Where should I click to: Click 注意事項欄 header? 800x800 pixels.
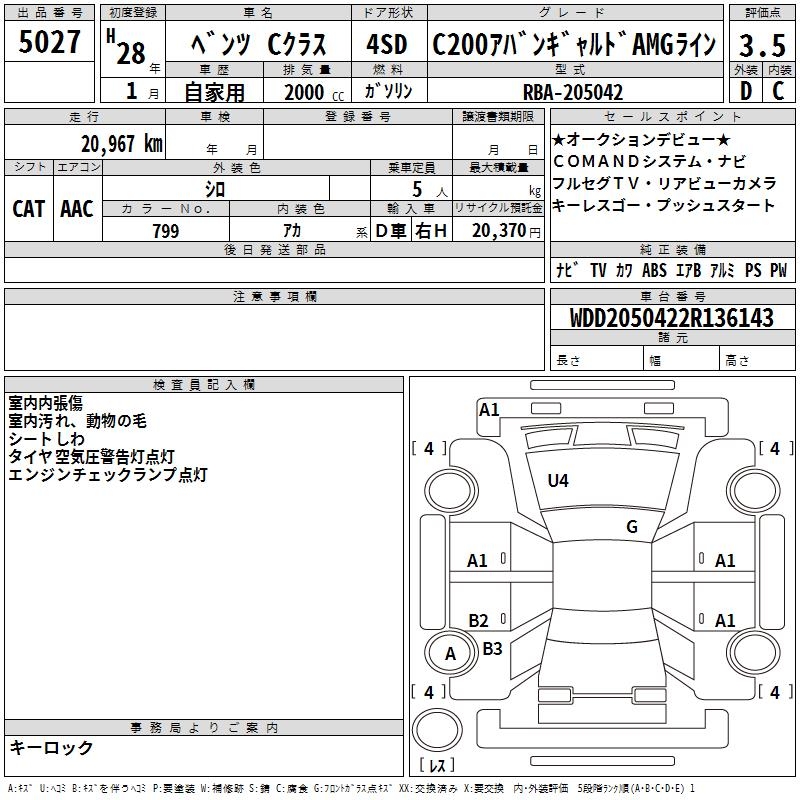(x=274, y=296)
